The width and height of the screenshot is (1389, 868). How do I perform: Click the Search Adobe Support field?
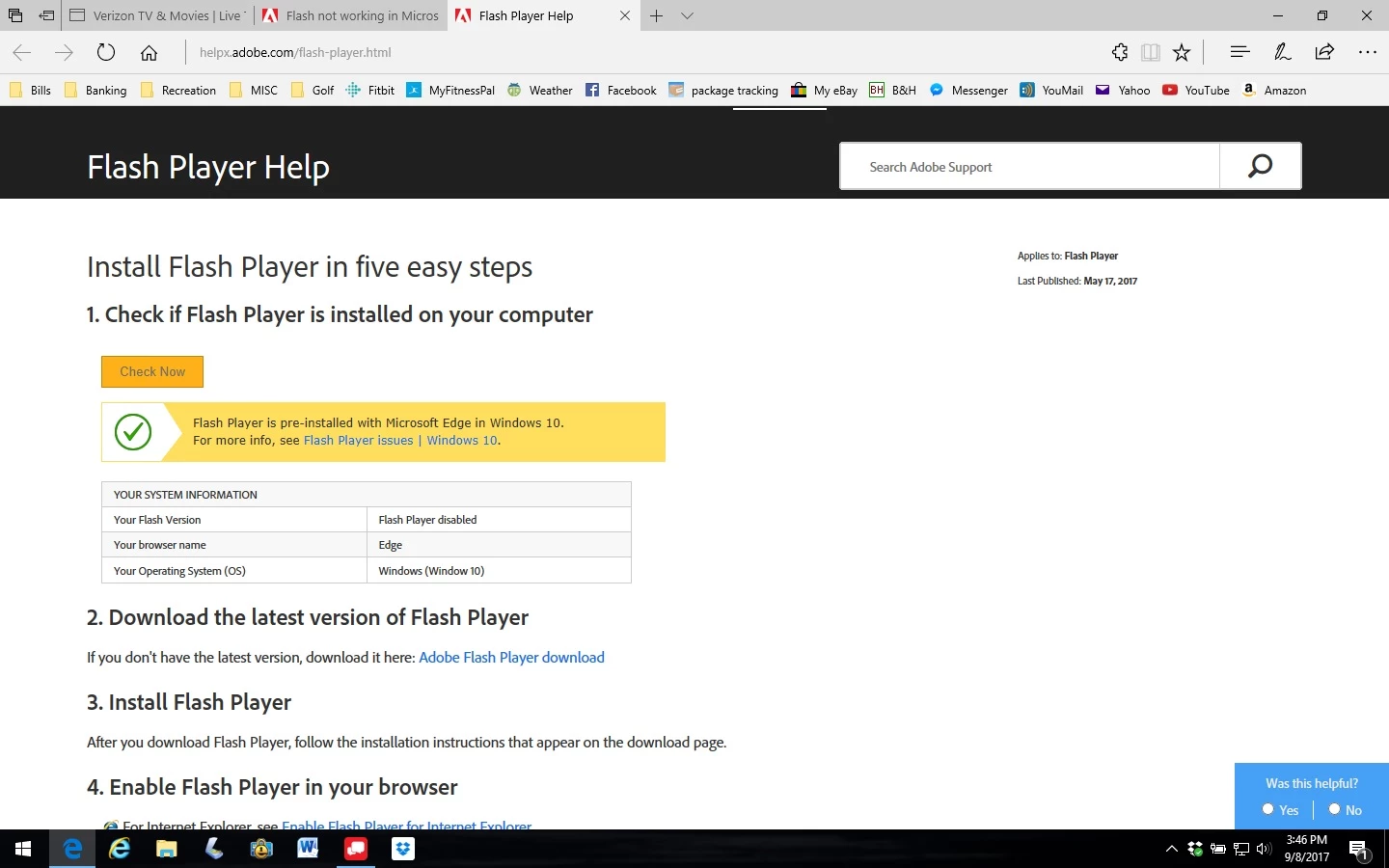tap(1030, 167)
